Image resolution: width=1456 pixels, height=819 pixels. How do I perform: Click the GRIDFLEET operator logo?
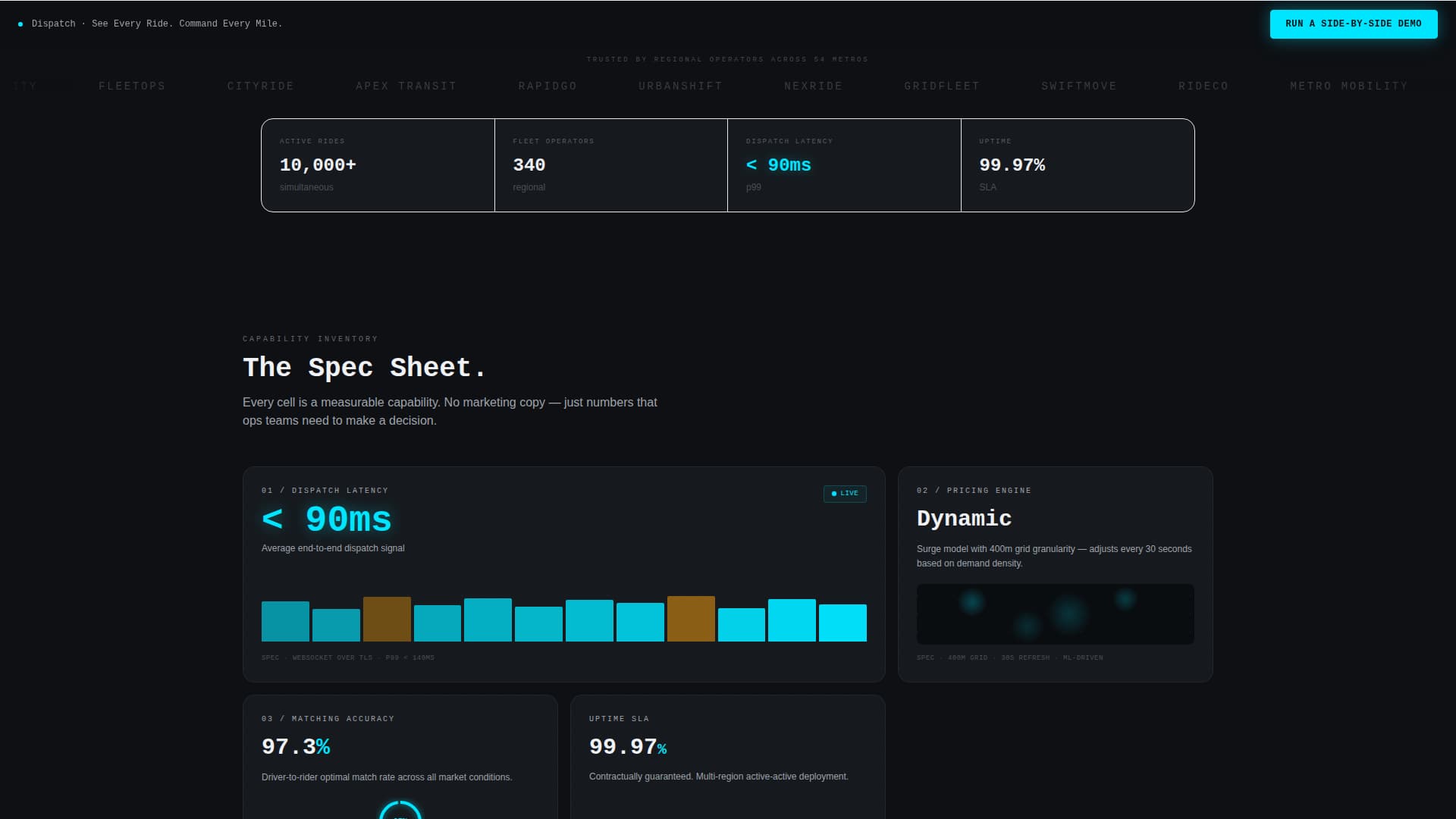click(x=942, y=86)
